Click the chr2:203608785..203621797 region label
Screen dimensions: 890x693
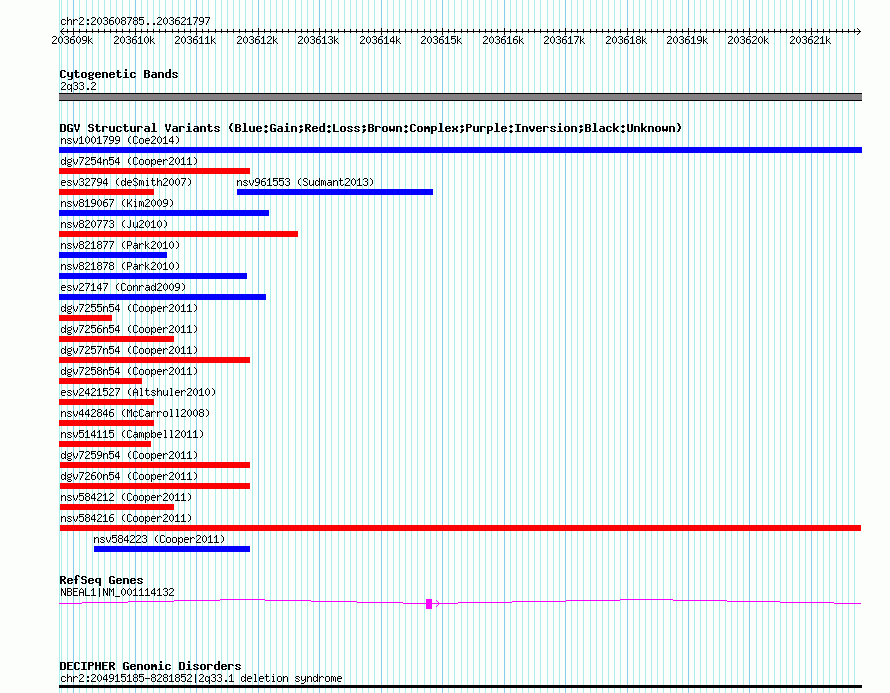(x=135, y=21)
